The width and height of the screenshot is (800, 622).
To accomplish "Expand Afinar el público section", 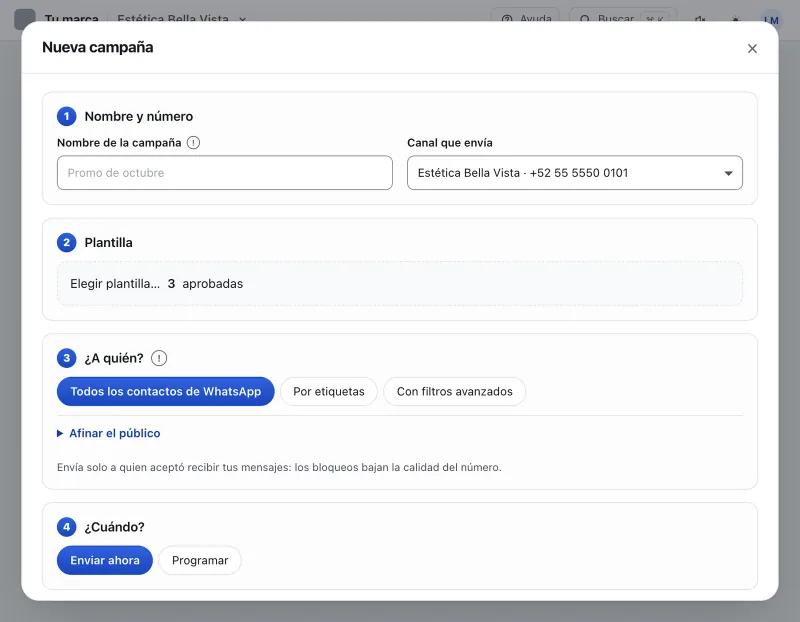I will point(109,433).
